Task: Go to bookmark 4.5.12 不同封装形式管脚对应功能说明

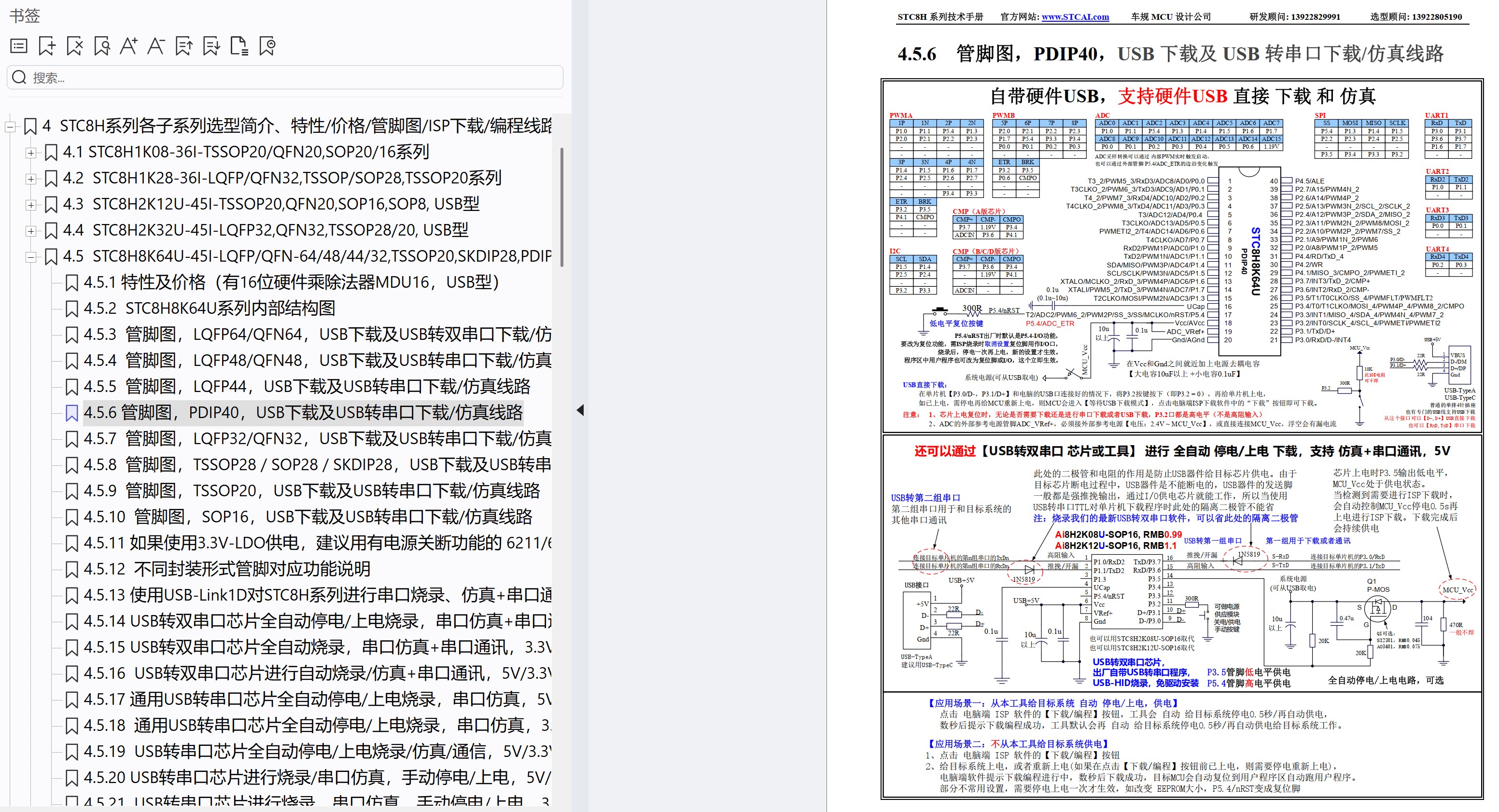Action: click(227, 569)
